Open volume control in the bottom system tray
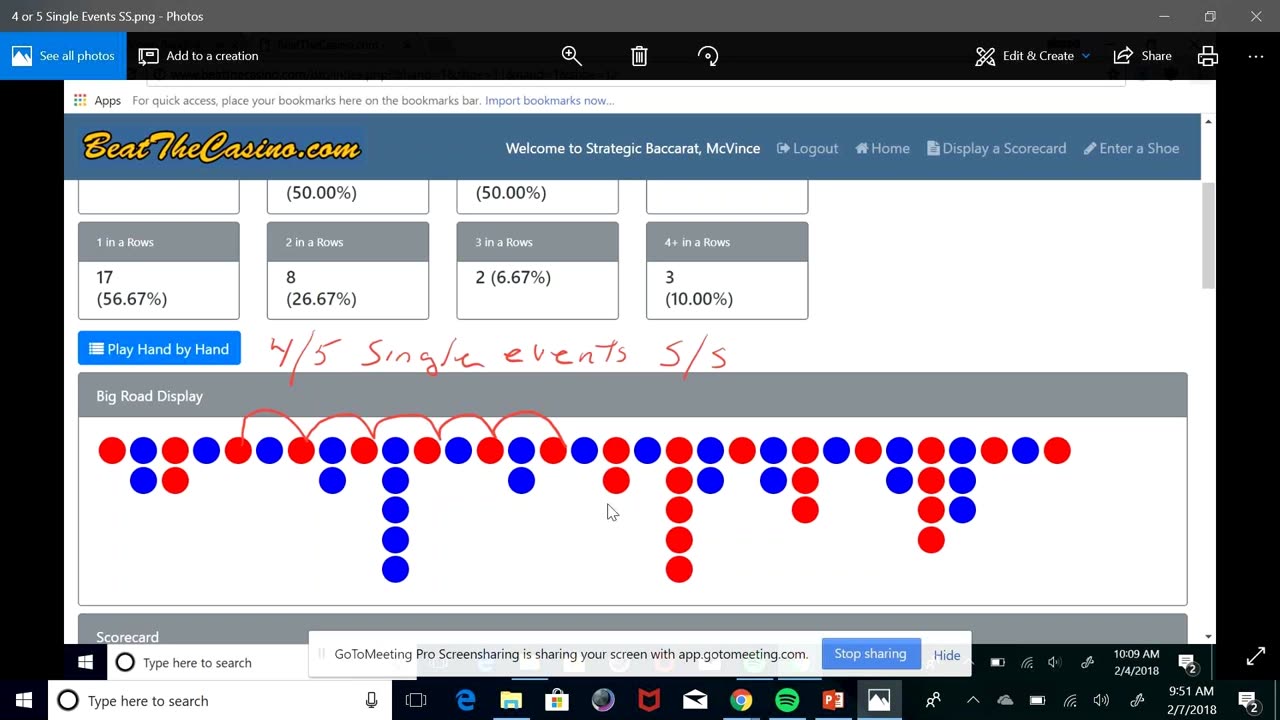 (x=1101, y=700)
